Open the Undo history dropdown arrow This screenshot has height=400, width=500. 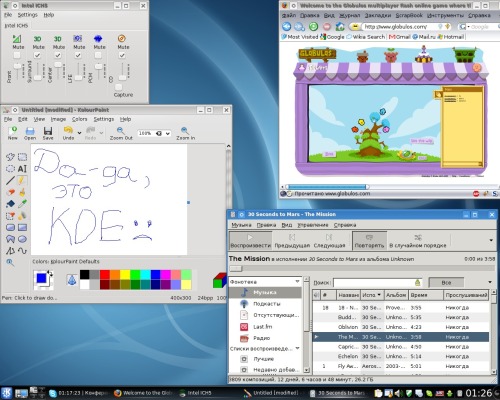click(79, 133)
